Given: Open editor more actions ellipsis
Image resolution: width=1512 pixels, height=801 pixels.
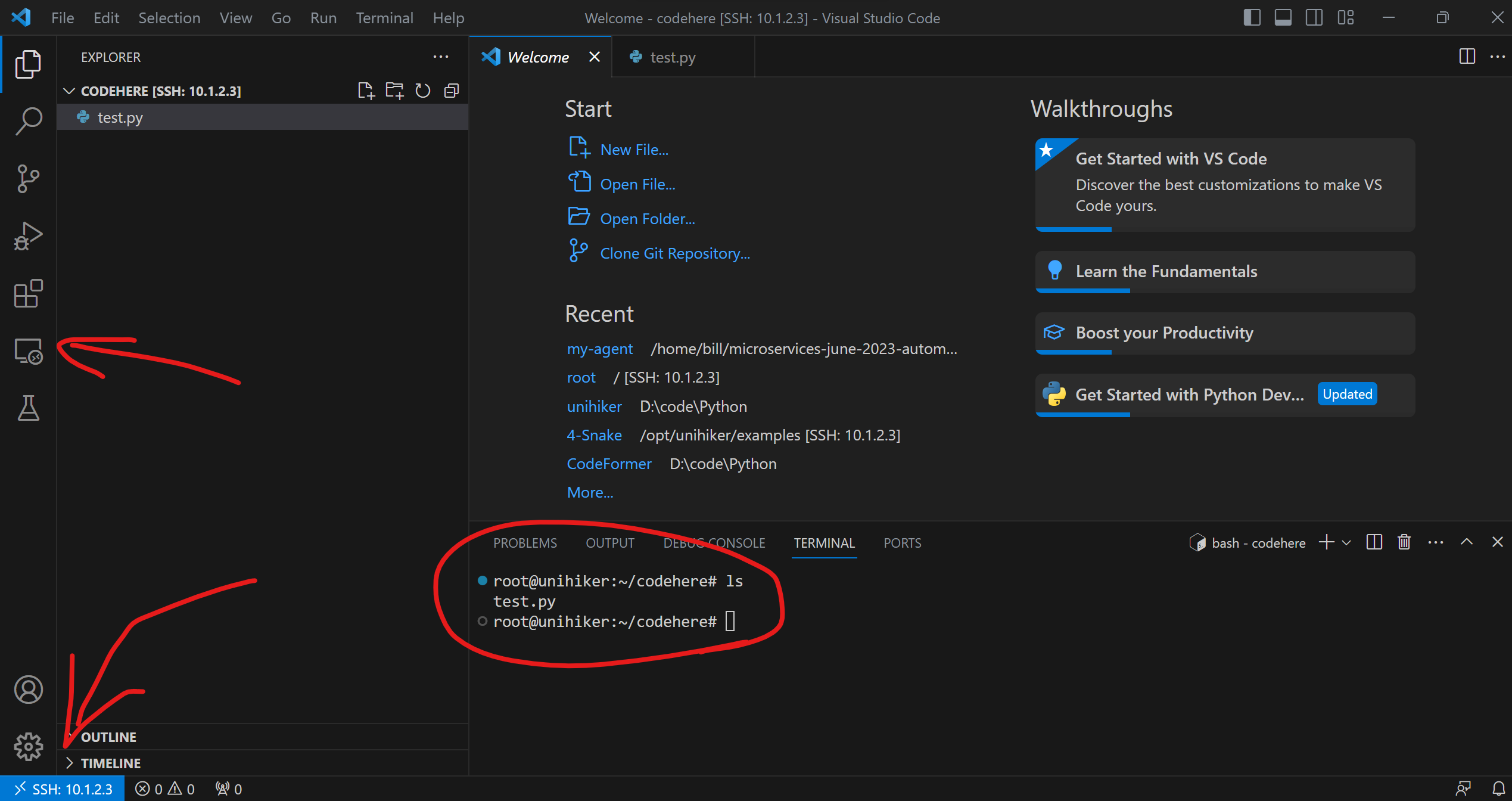Looking at the screenshot, I should tap(1497, 57).
